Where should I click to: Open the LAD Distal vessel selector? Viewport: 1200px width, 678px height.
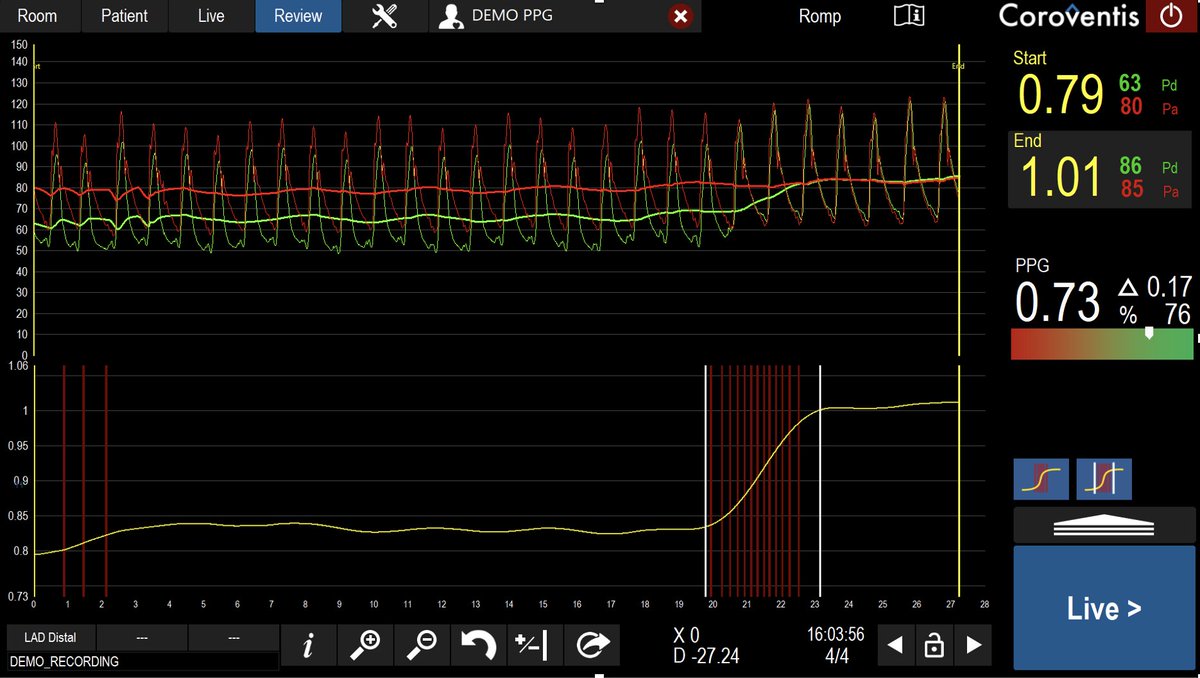pos(50,638)
